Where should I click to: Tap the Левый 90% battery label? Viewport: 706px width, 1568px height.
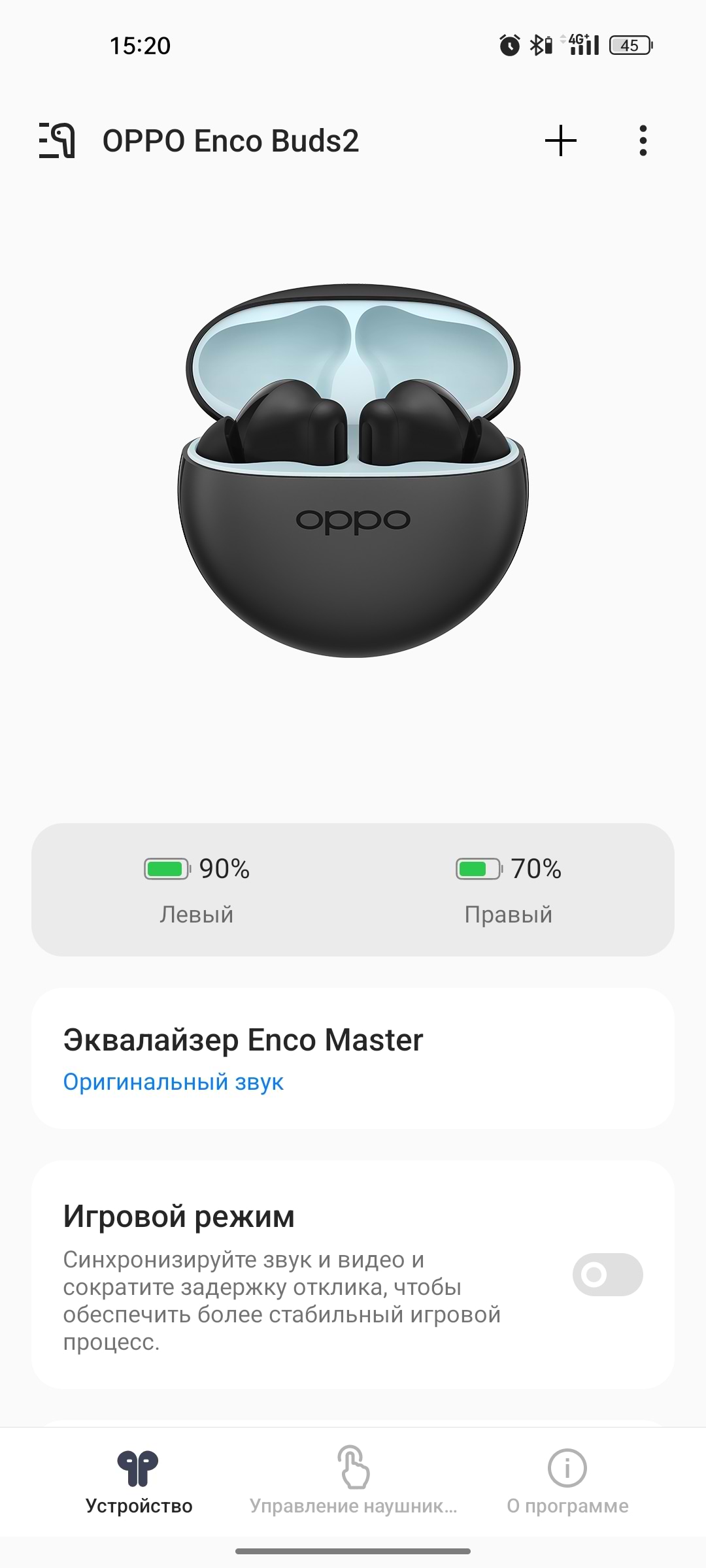197,890
